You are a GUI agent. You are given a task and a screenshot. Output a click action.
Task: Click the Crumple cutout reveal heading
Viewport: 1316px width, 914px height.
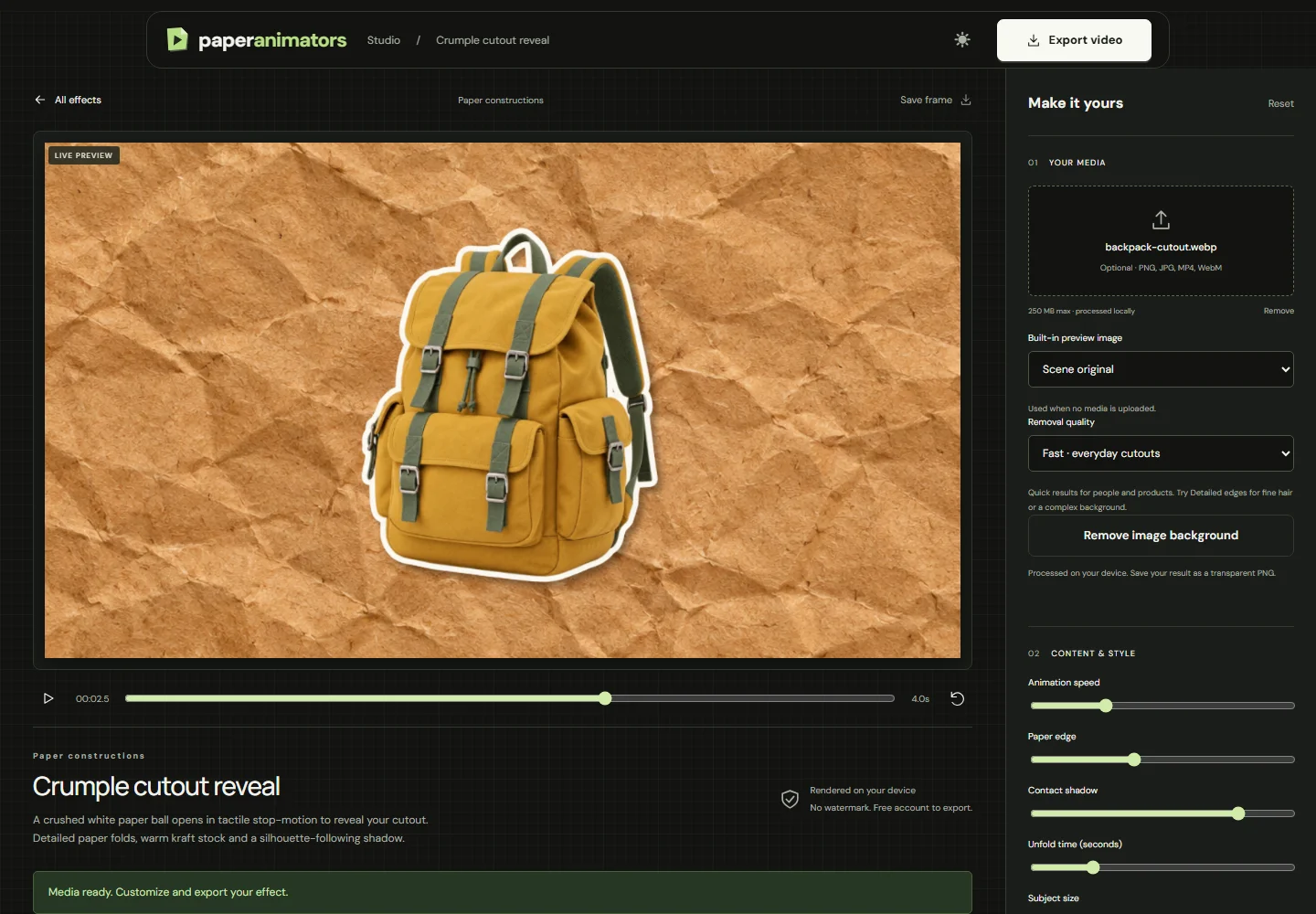(x=156, y=787)
